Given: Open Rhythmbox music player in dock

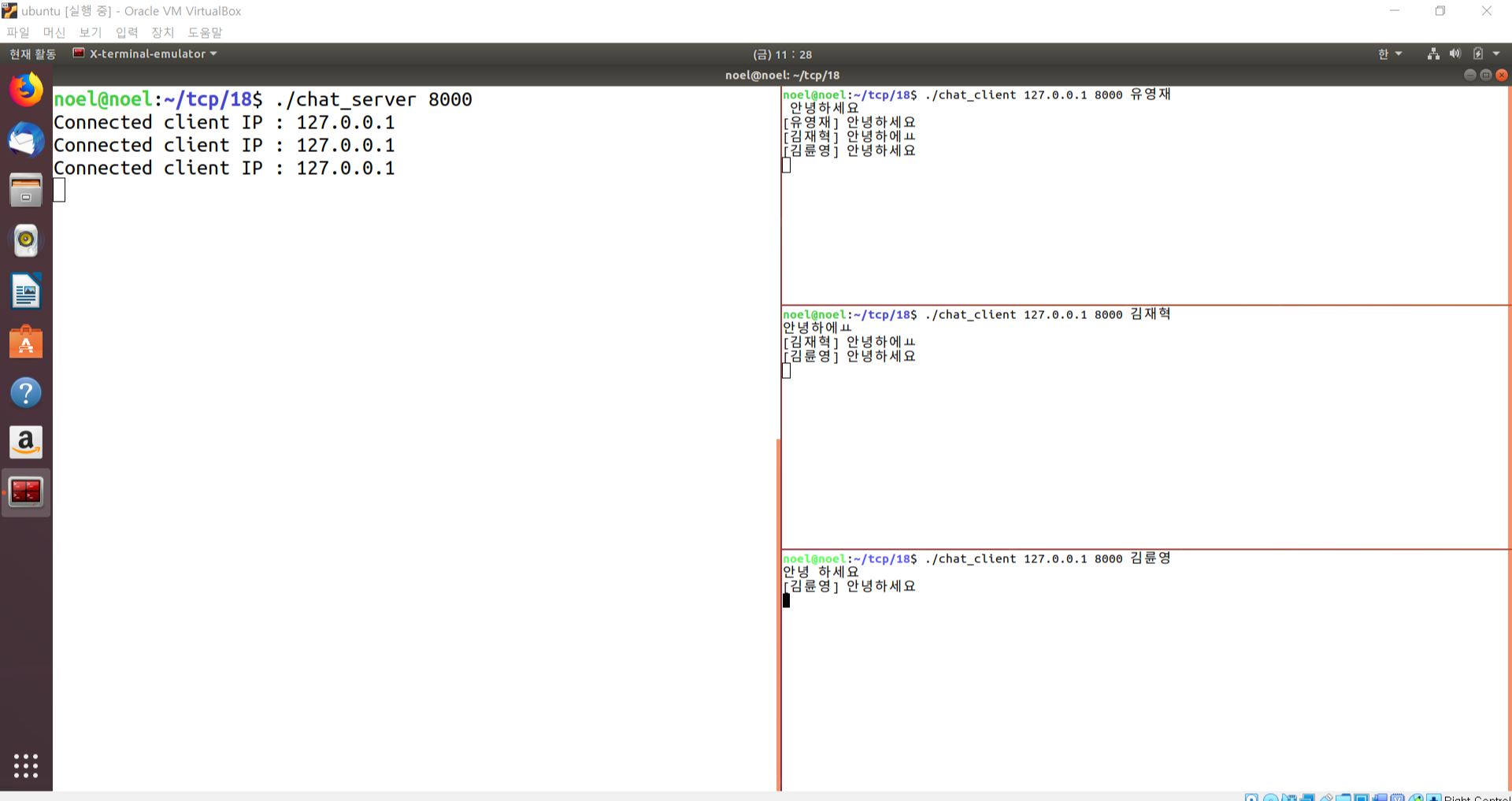Looking at the screenshot, I should tap(26, 240).
